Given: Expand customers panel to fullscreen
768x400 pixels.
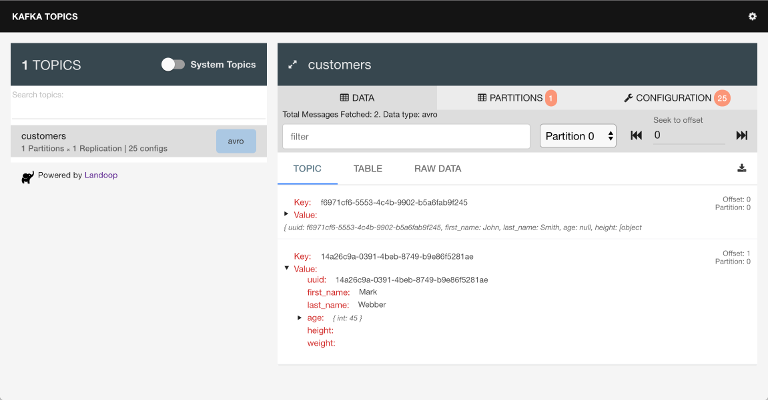Looking at the screenshot, I should [x=292, y=65].
